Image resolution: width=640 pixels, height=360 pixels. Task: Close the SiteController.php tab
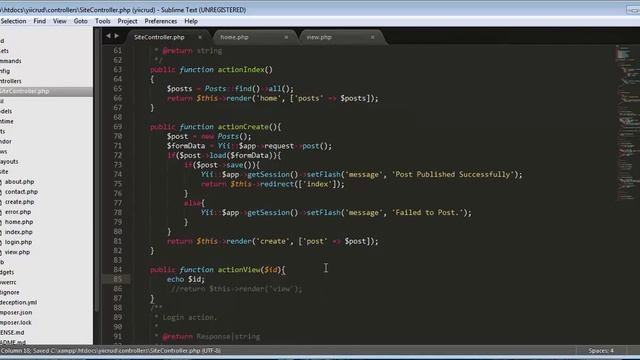200,37
